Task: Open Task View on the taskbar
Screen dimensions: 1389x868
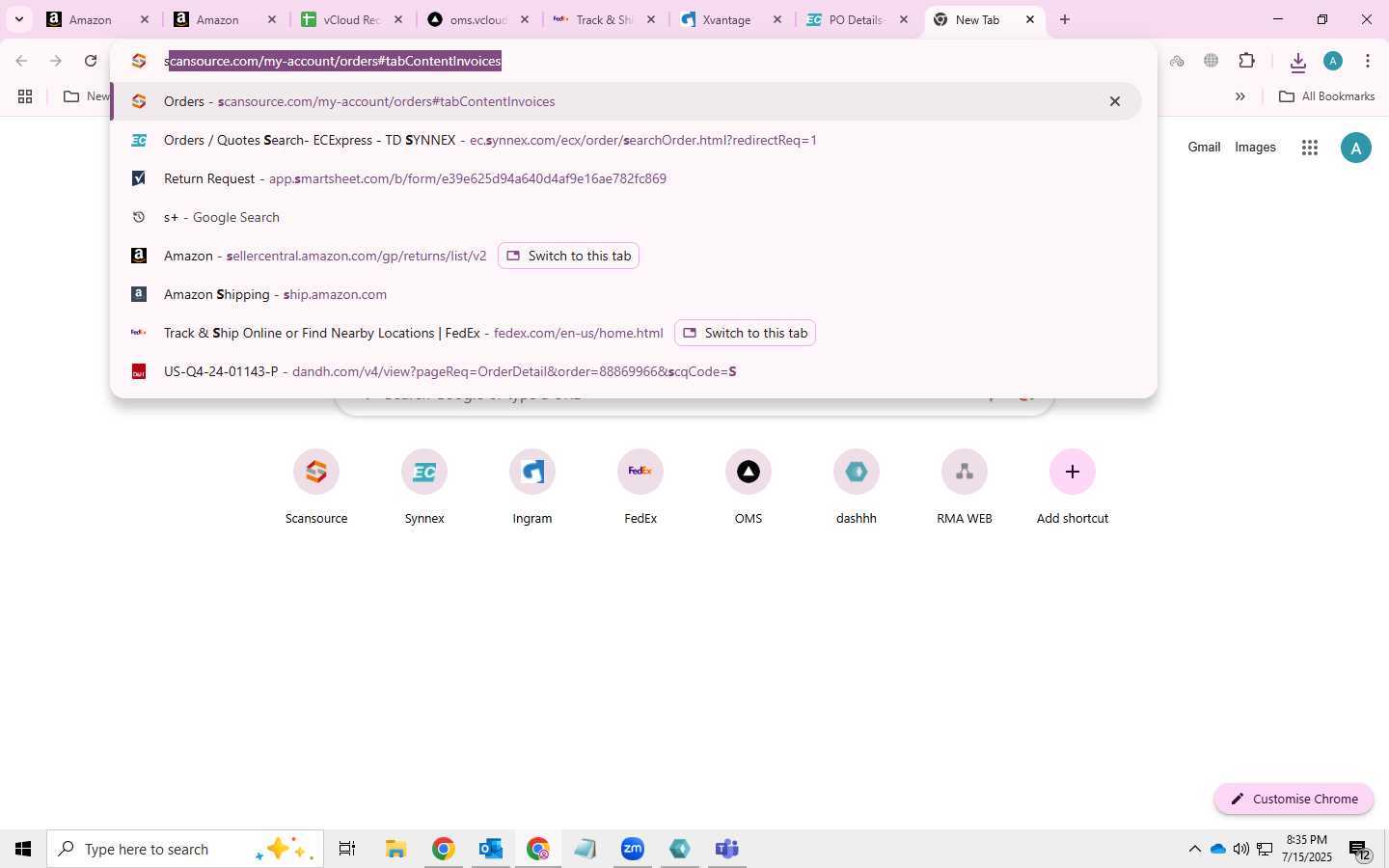Action: (x=347, y=849)
